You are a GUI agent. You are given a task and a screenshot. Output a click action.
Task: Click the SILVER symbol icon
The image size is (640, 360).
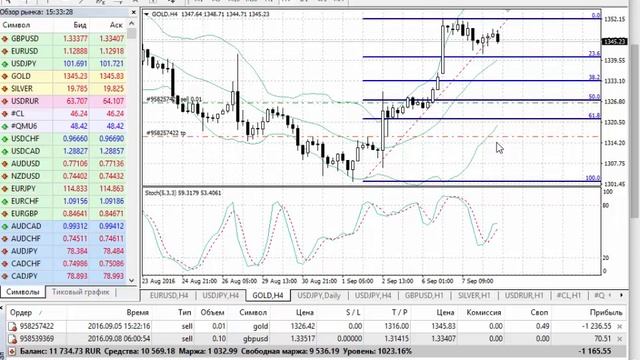point(5,89)
